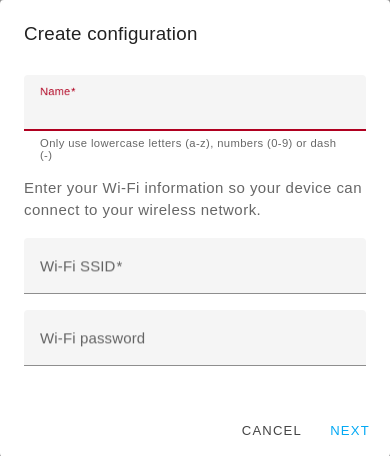Image resolution: width=390 pixels, height=456 pixels.
Task: Select the Wi-Fi password field
Action: point(195,338)
